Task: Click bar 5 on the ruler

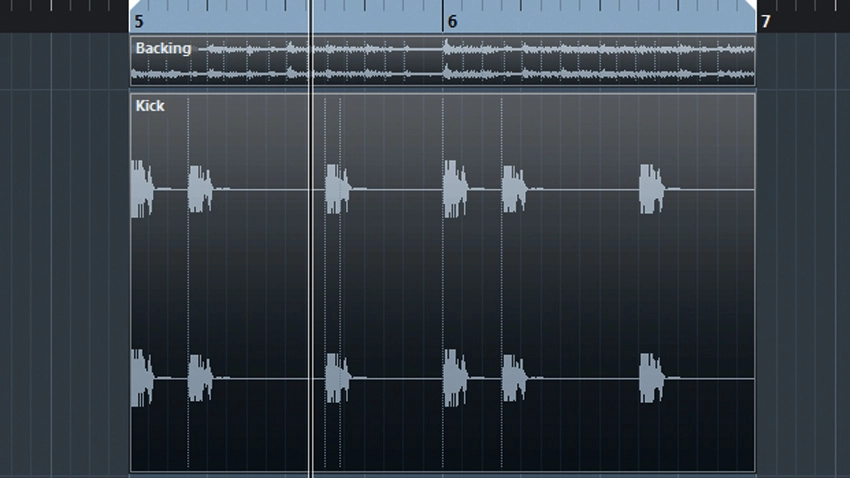Action: (x=139, y=22)
